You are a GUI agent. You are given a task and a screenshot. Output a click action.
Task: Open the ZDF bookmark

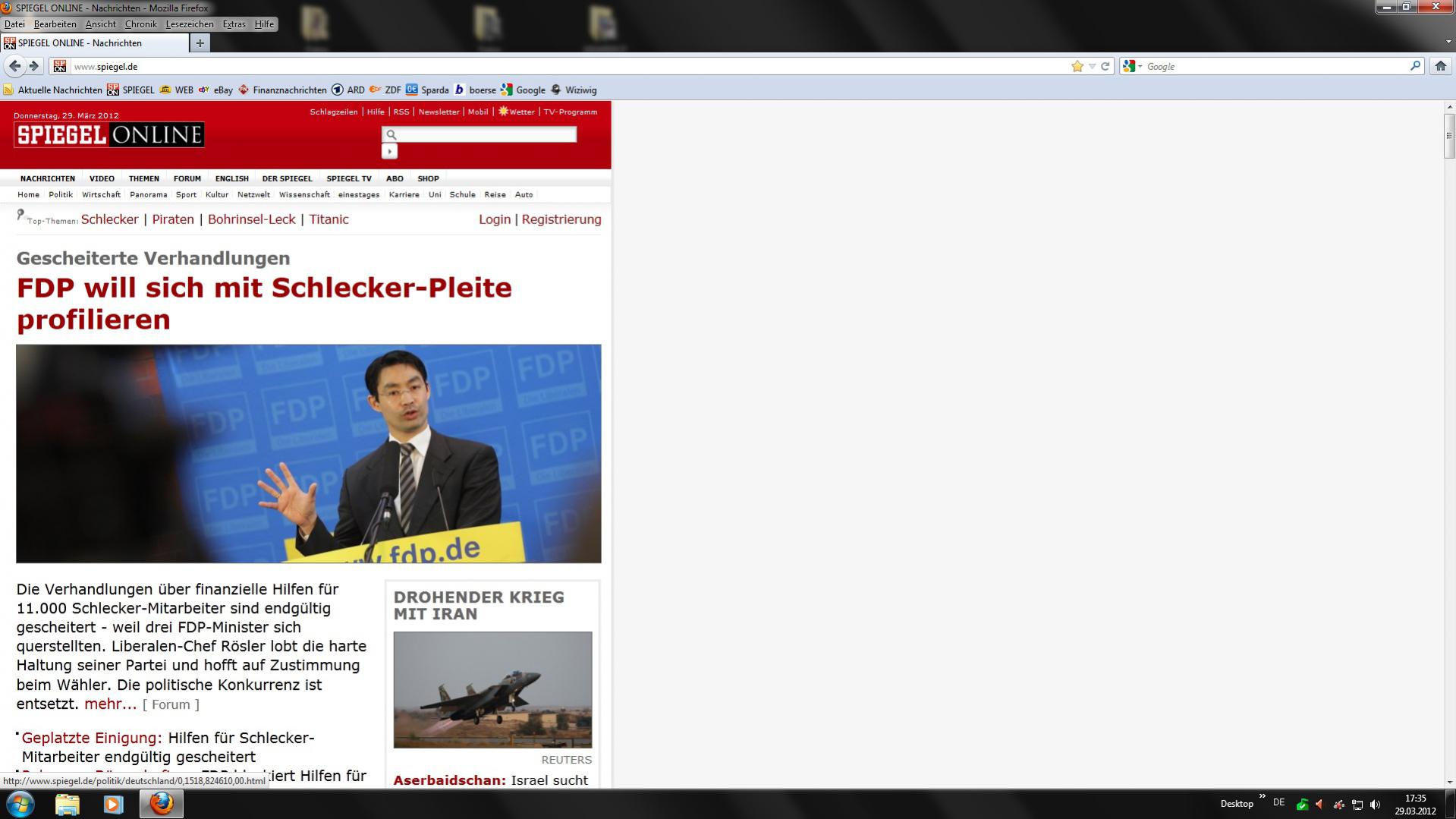click(x=385, y=90)
